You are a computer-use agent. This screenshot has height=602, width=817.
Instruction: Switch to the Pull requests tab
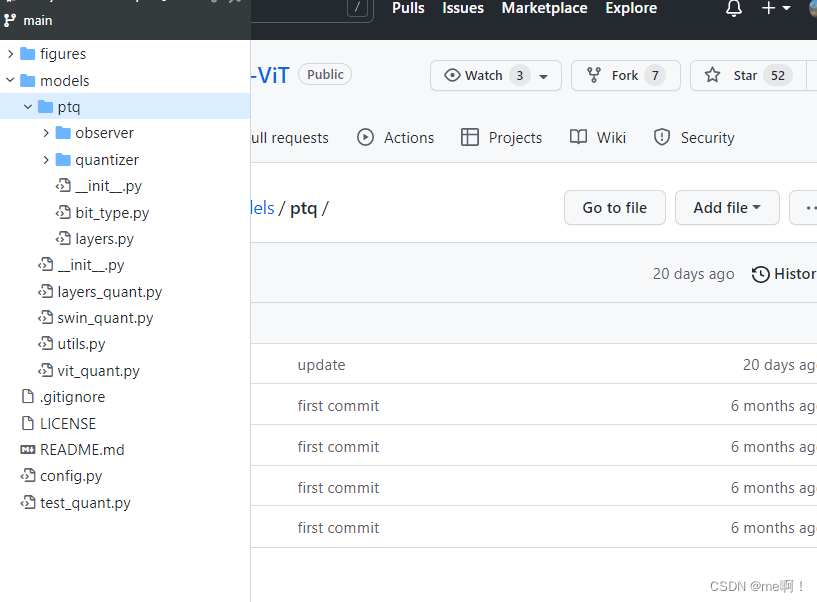coord(290,138)
